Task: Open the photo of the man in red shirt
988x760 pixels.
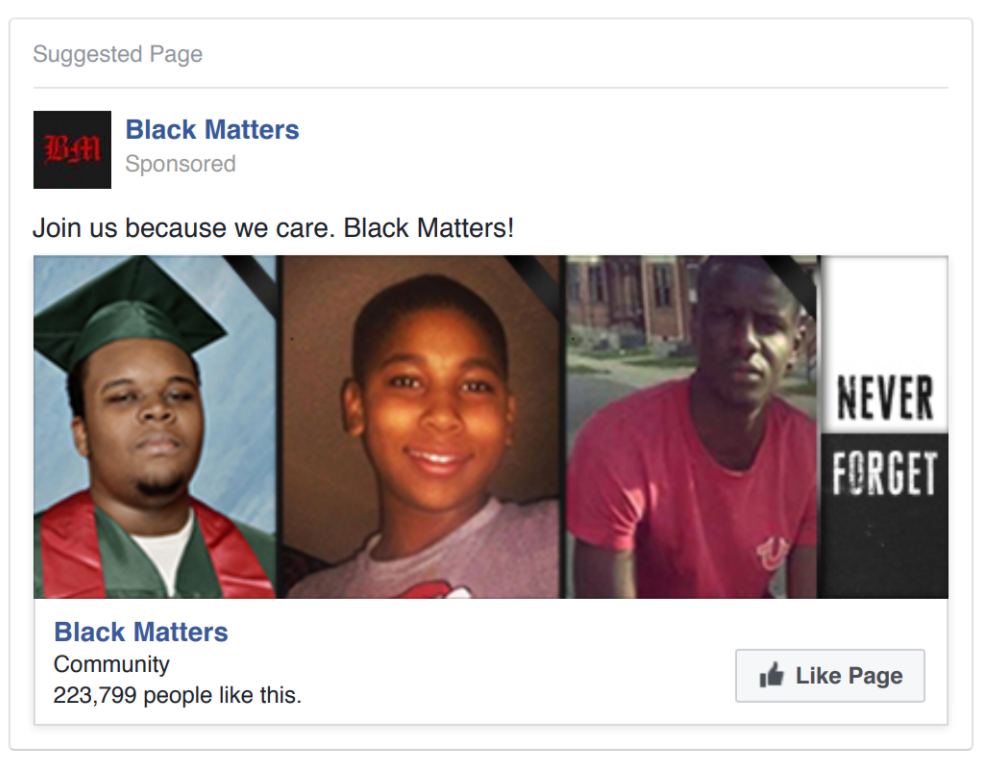Action: (x=692, y=427)
